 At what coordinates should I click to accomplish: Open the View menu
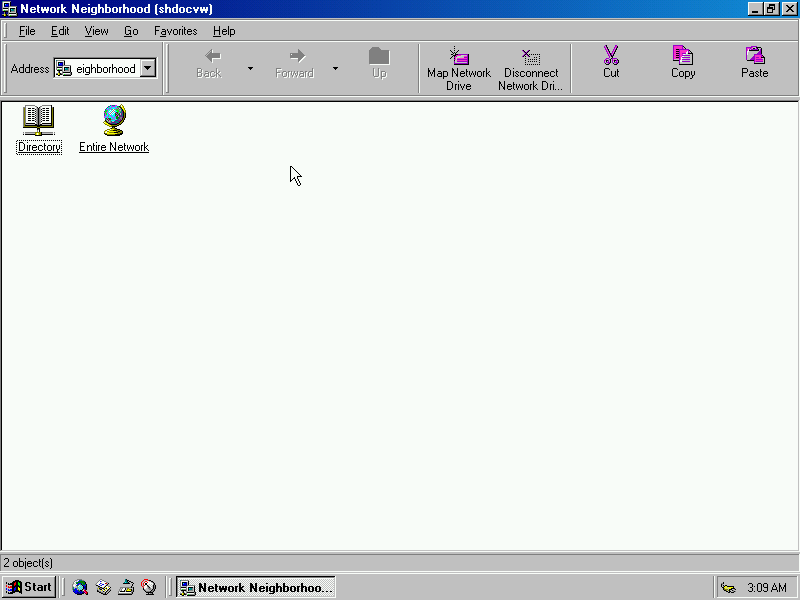point(96,31)
